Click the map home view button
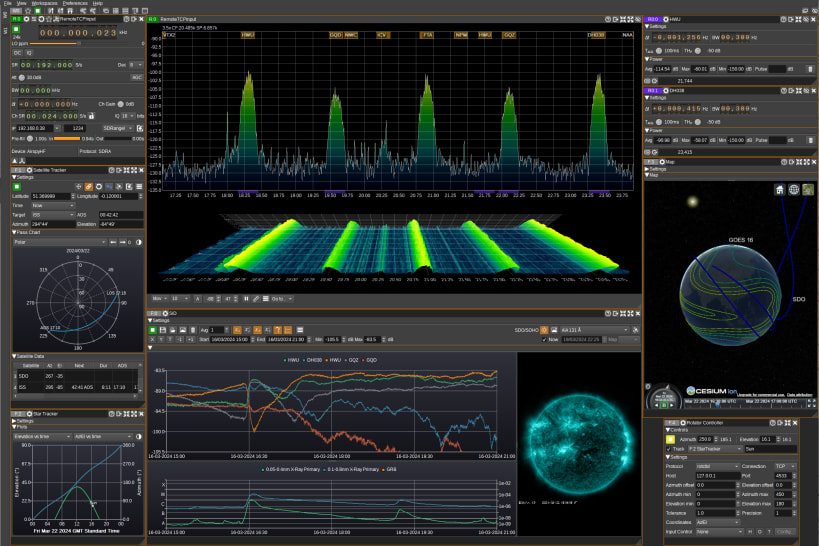This screenshot has width=819, height=546. pyautogui.click(x=780, y=189)
